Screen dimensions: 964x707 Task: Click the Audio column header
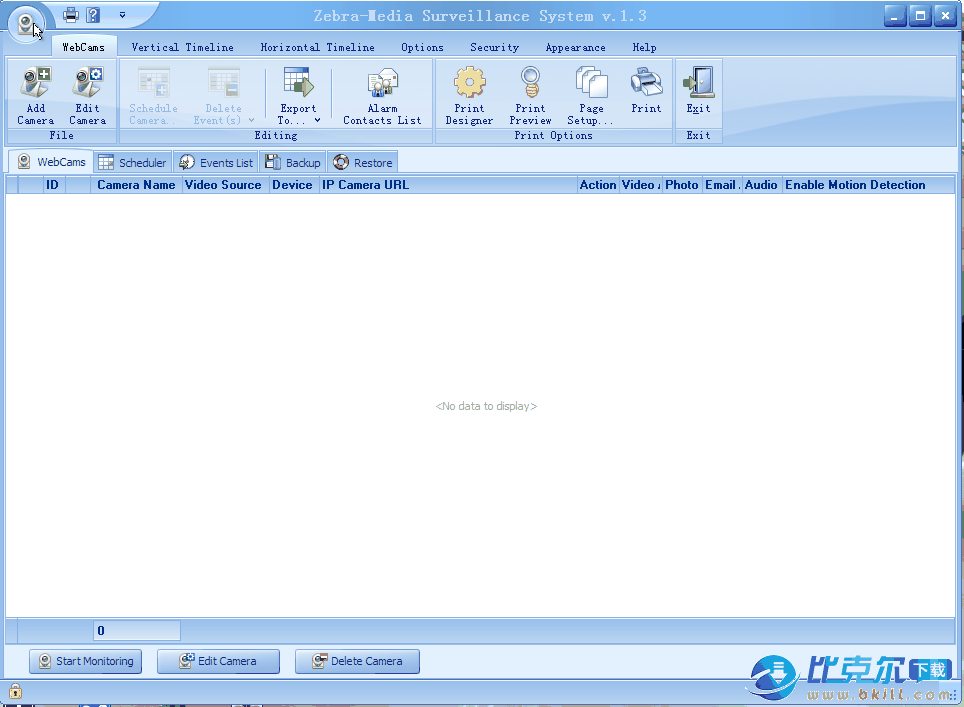click(761, 184)
